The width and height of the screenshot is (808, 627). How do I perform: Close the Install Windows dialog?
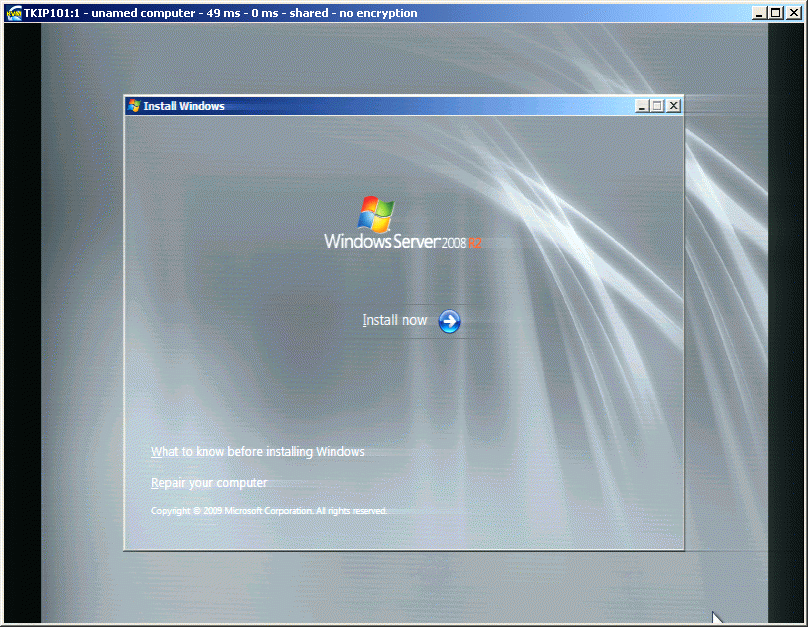[x=674, y=106]
